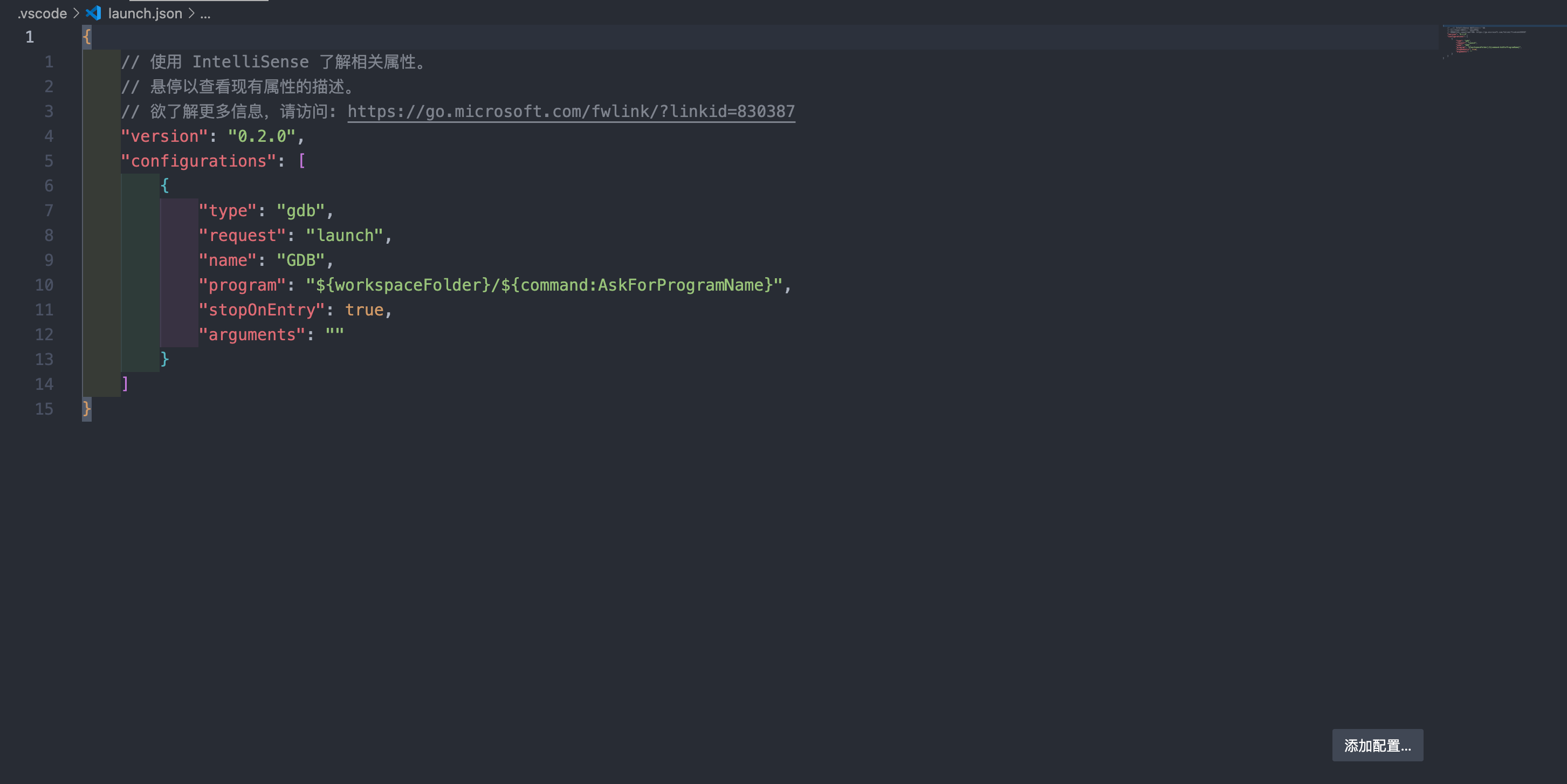Click the "type" property key
This screenshot has width=1567, height=784.
tap(228, 210)
